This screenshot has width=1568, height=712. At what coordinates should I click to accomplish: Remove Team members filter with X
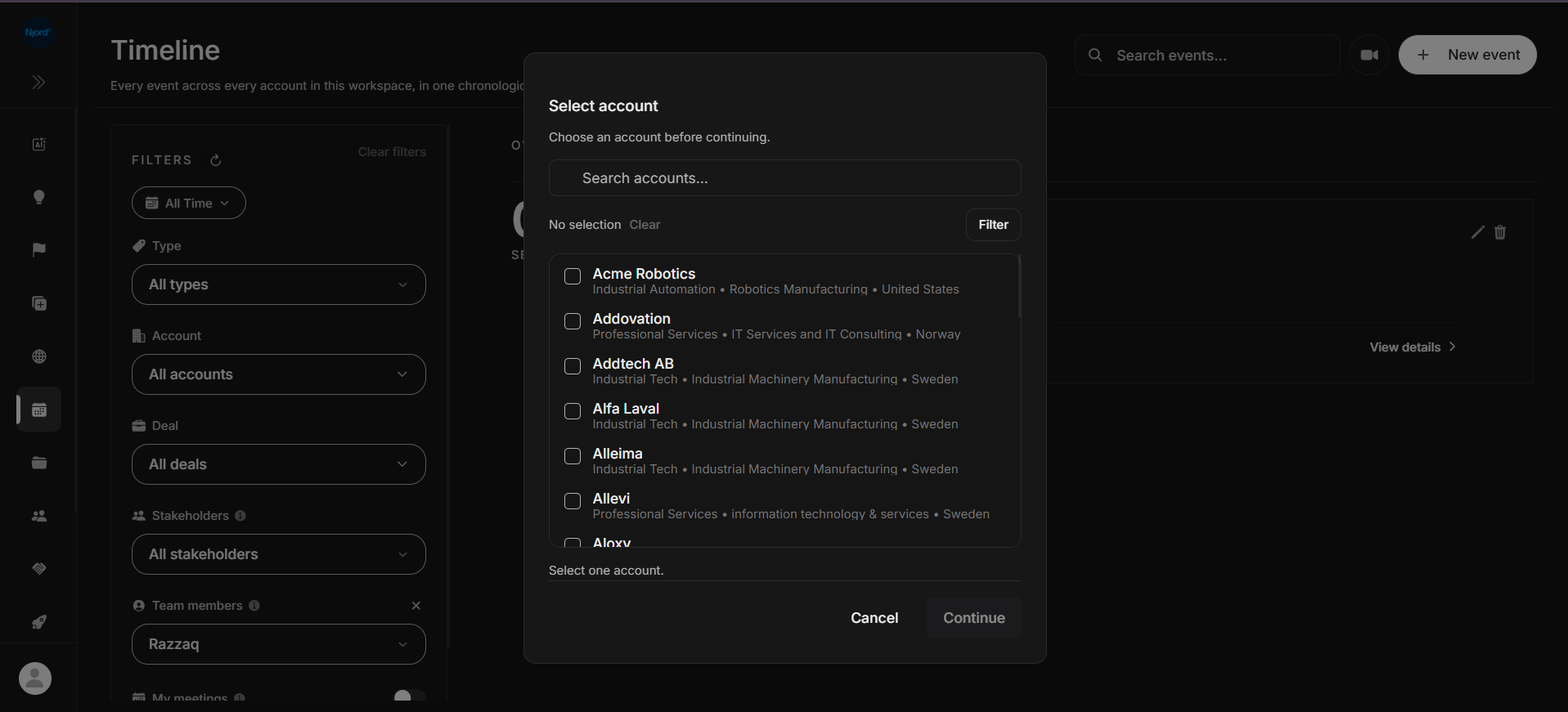coord(416,606)
